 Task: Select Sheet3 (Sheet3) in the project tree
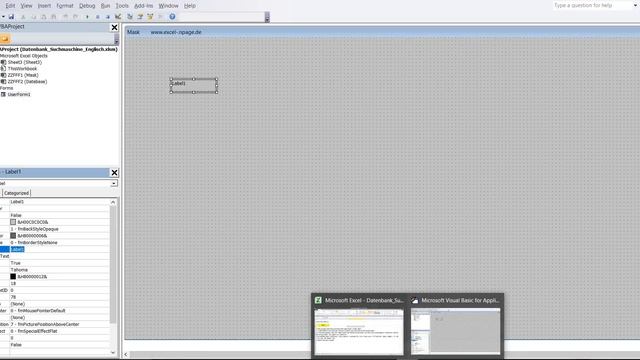tap(24, 62)
